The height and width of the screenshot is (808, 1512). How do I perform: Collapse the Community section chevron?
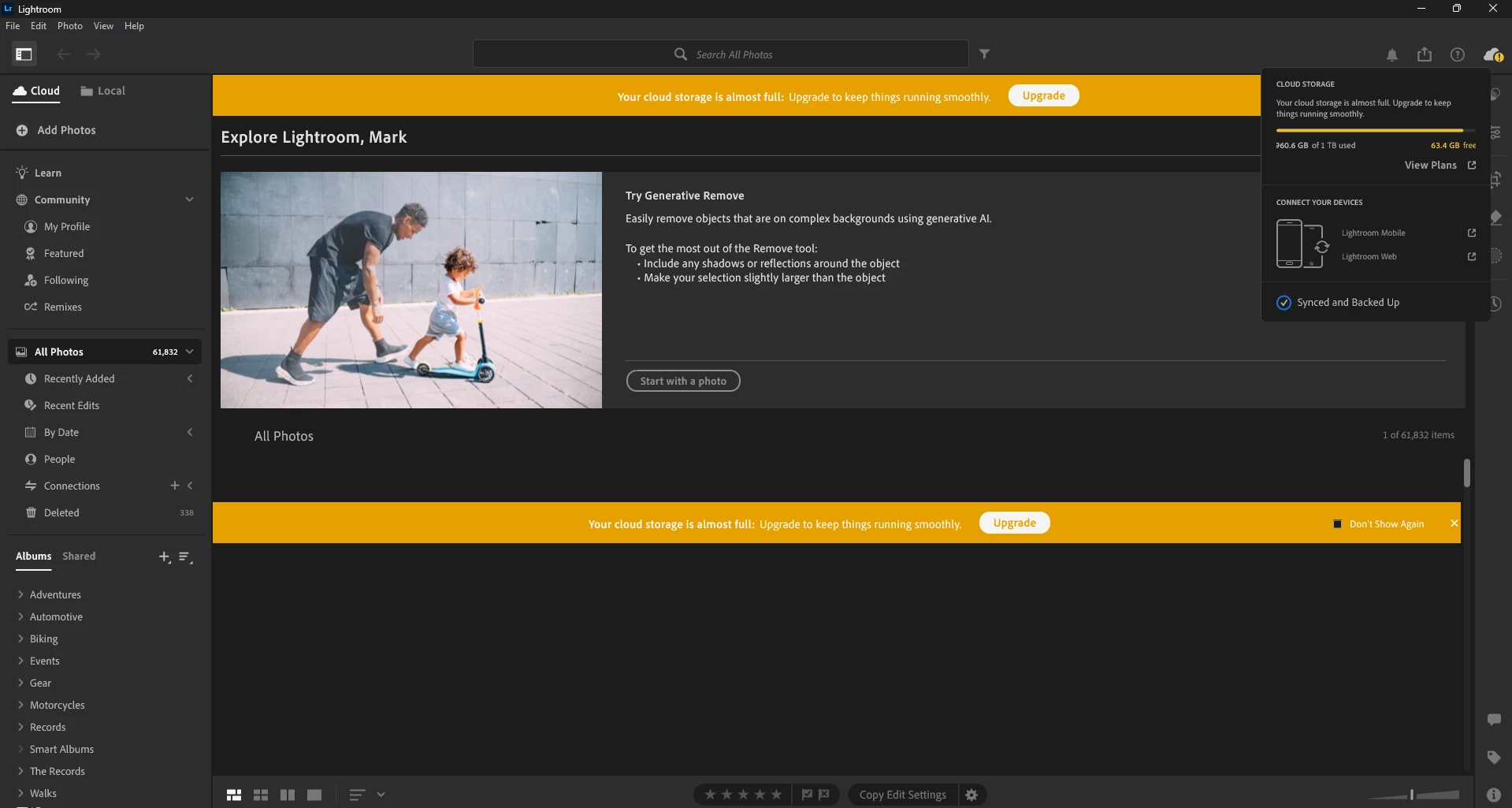pyautogui.click(x=190, y=199)
